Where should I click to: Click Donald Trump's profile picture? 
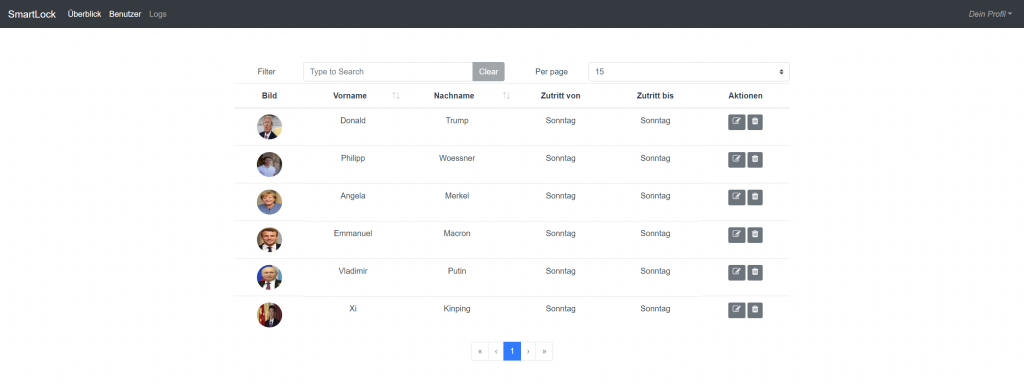tap(269, 127)
